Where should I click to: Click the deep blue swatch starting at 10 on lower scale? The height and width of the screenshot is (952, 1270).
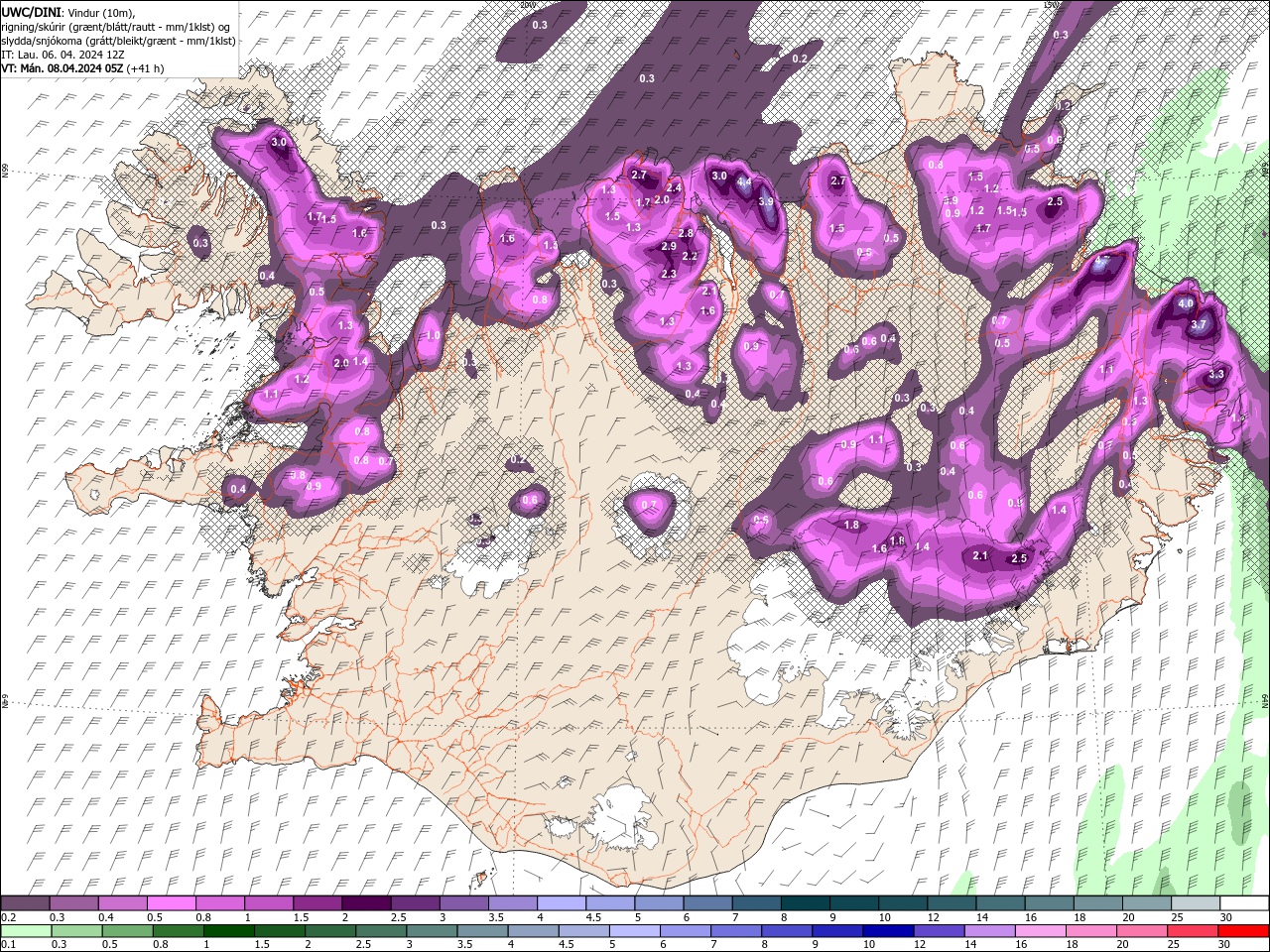pyautogui.click(x=888, y=930)
